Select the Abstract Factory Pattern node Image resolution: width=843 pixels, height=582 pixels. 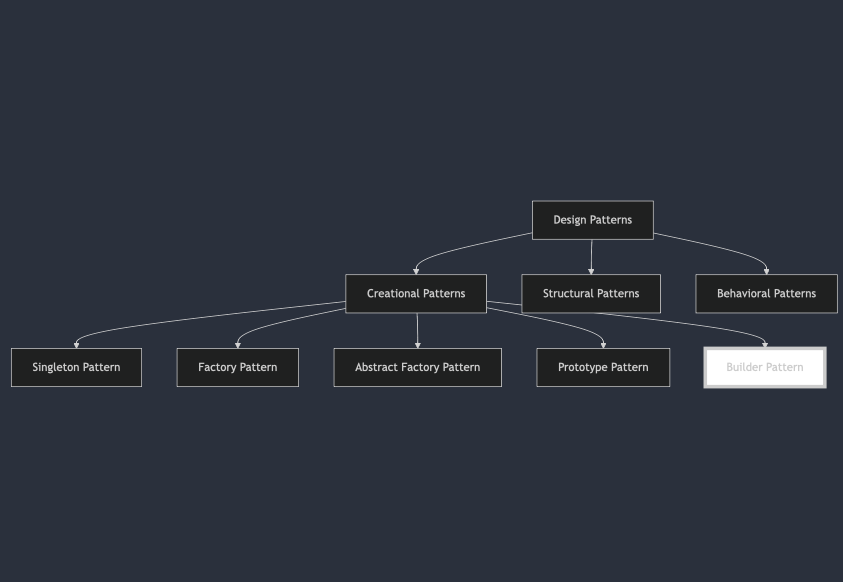417,367
